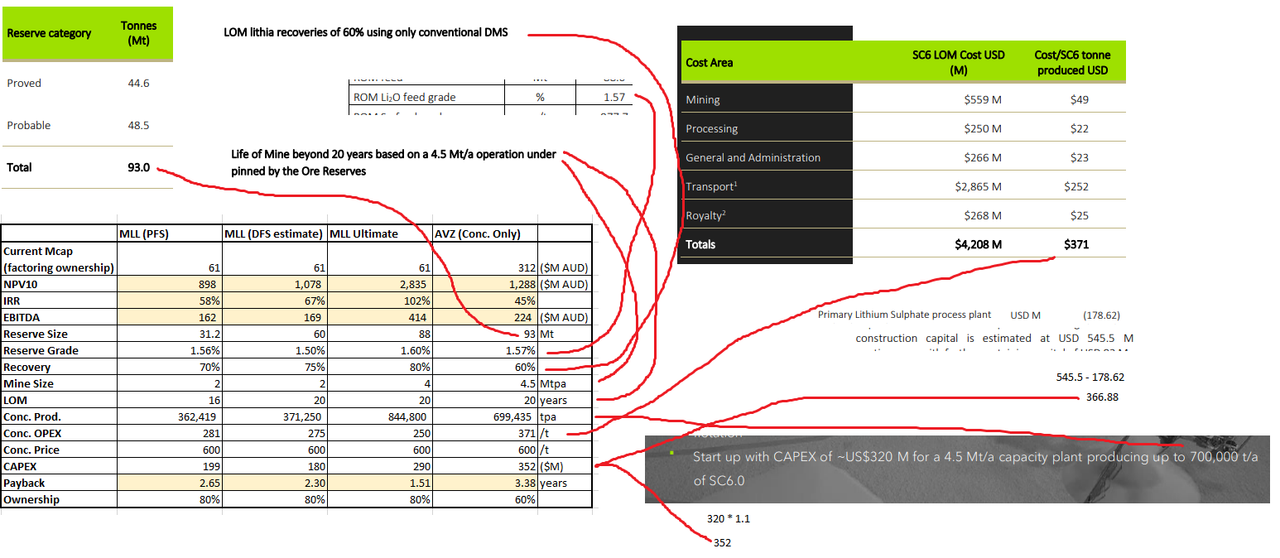Select the formula text '320 * 1.1'
1280x558 pixels.
727,520
